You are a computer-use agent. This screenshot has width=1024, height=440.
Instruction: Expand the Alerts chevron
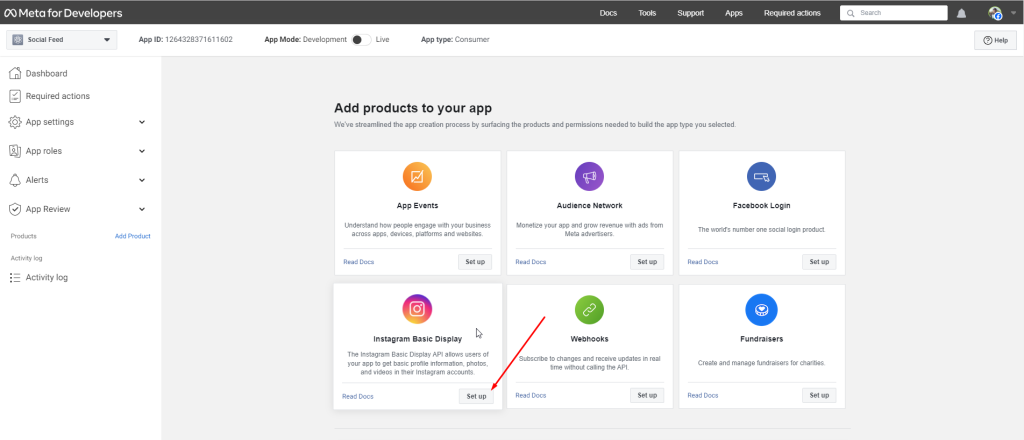click(x=142, y=180)
